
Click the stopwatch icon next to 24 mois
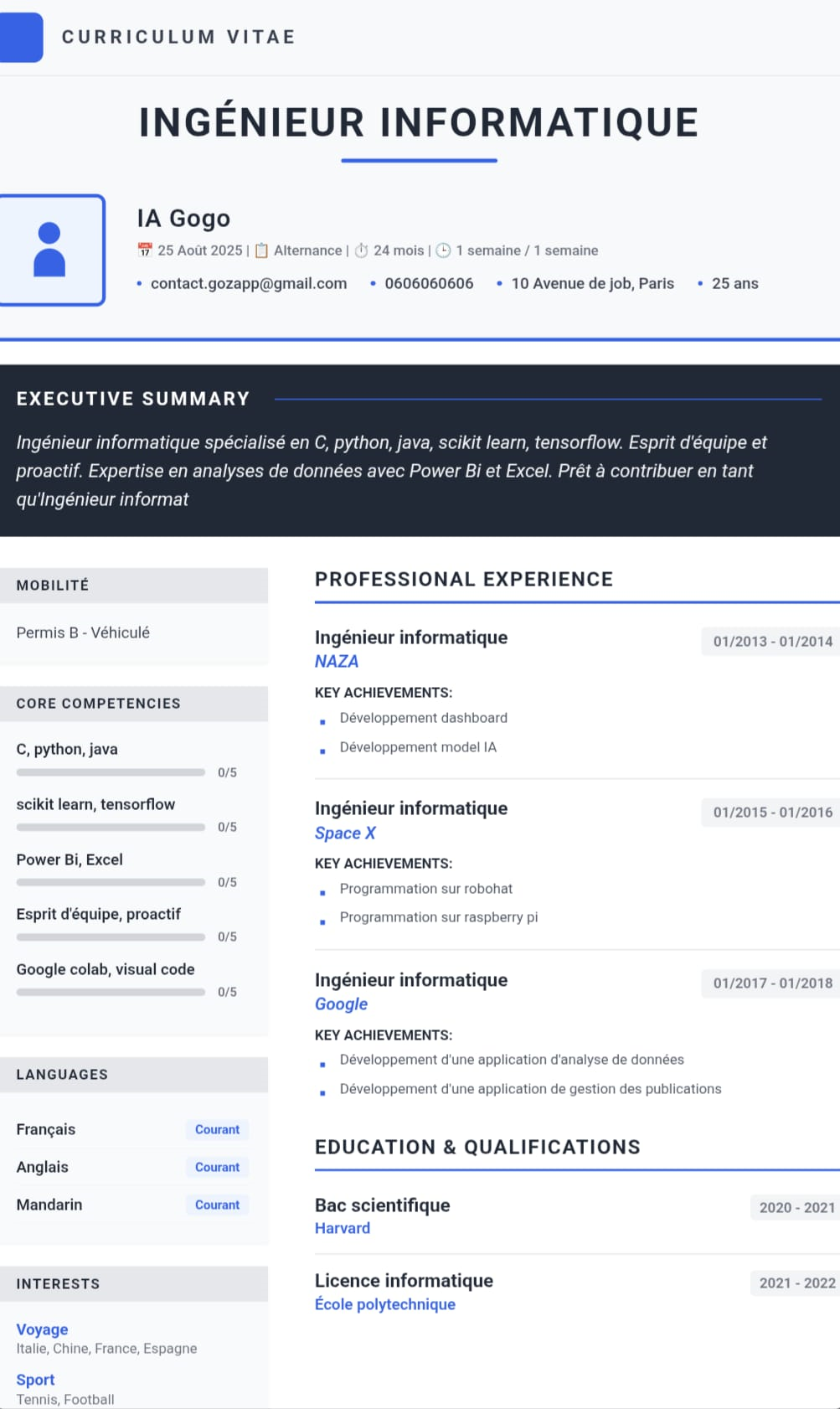(361, 250)
